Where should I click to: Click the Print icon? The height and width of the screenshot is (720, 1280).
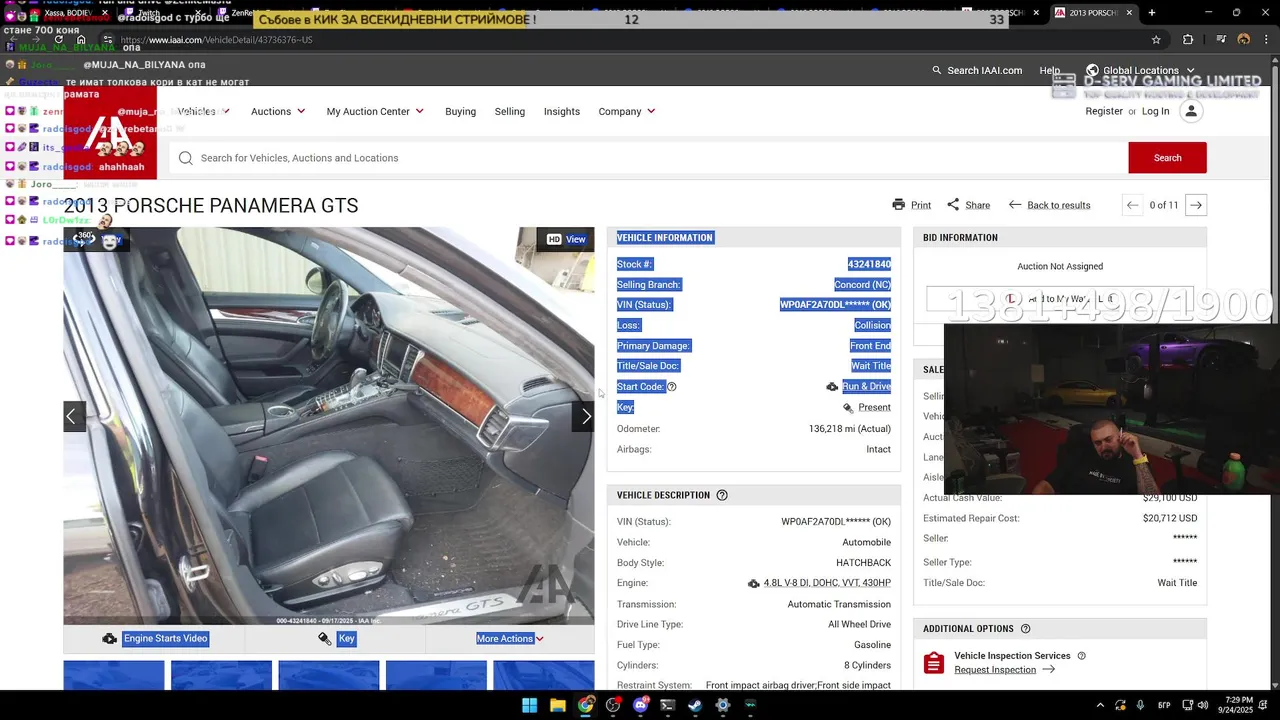point(898,205)
